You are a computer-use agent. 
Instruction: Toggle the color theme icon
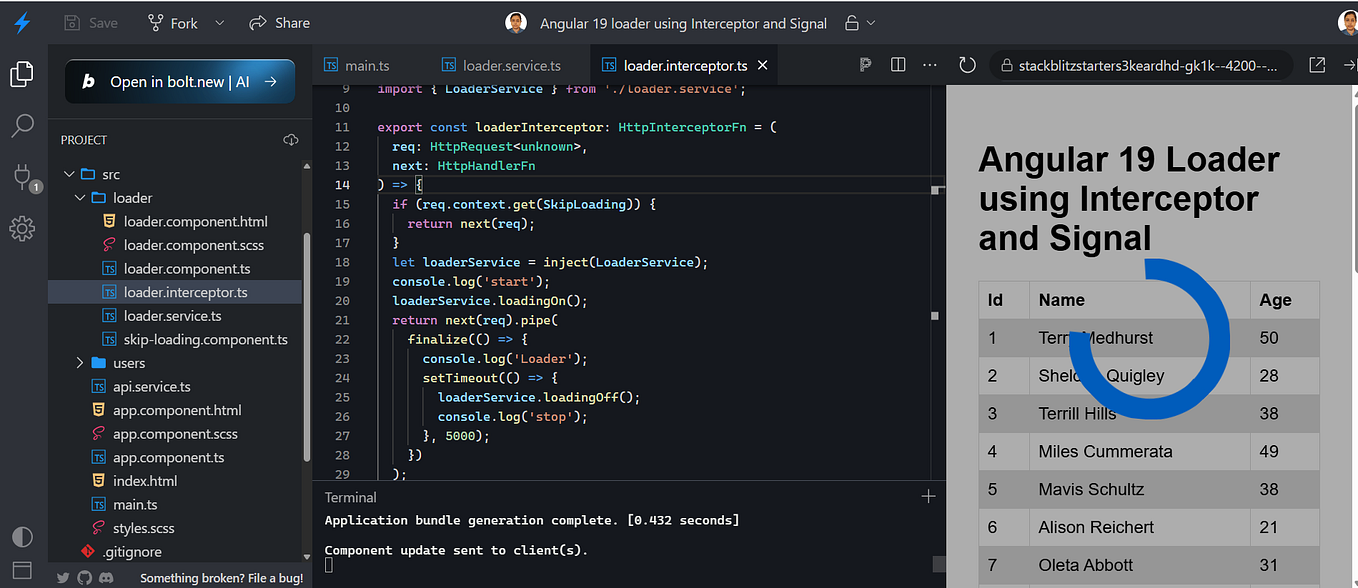coord(22,536)
